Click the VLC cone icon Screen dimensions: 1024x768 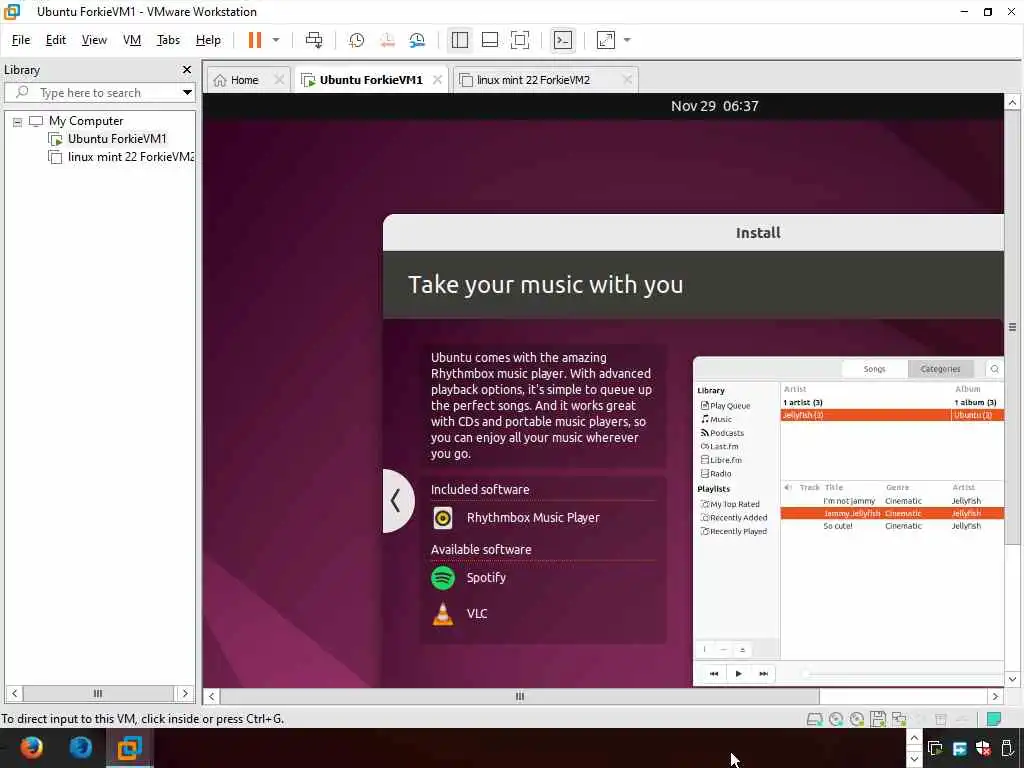pyautogui.click(x=443, y=614)
